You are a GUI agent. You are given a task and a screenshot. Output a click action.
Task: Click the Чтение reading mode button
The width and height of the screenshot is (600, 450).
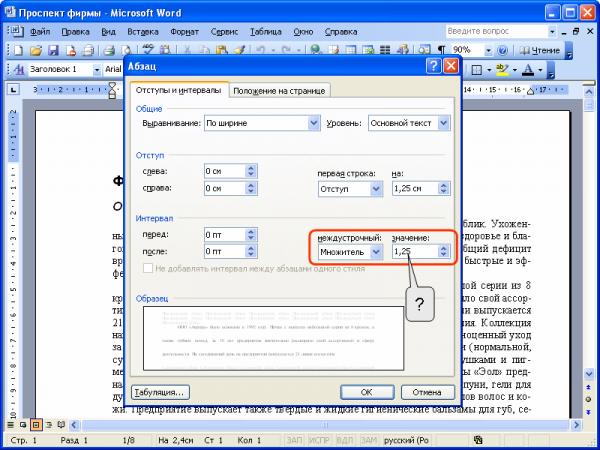[539, 50]
